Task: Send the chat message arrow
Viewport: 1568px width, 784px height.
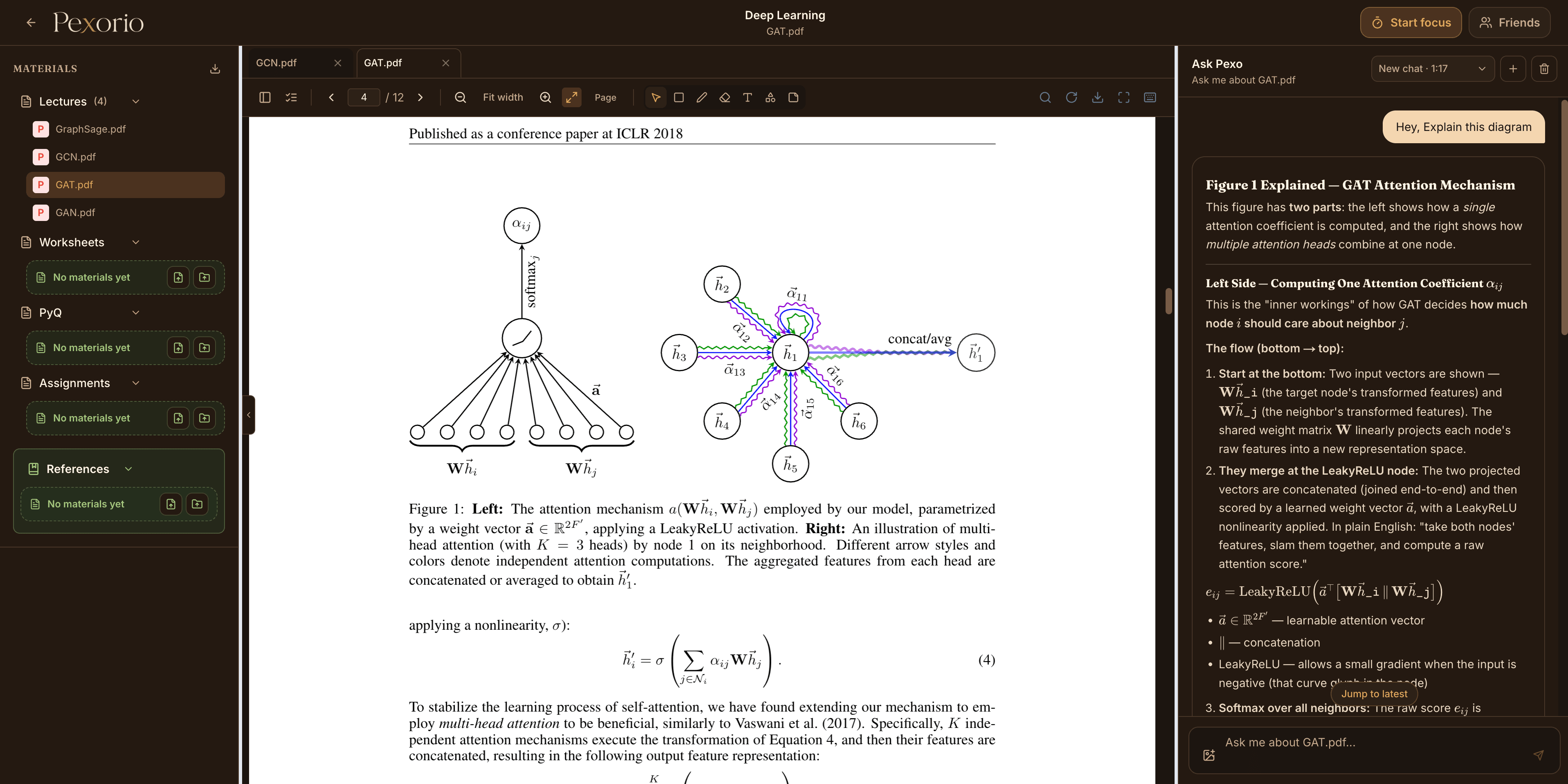Action: point(1538,755)
